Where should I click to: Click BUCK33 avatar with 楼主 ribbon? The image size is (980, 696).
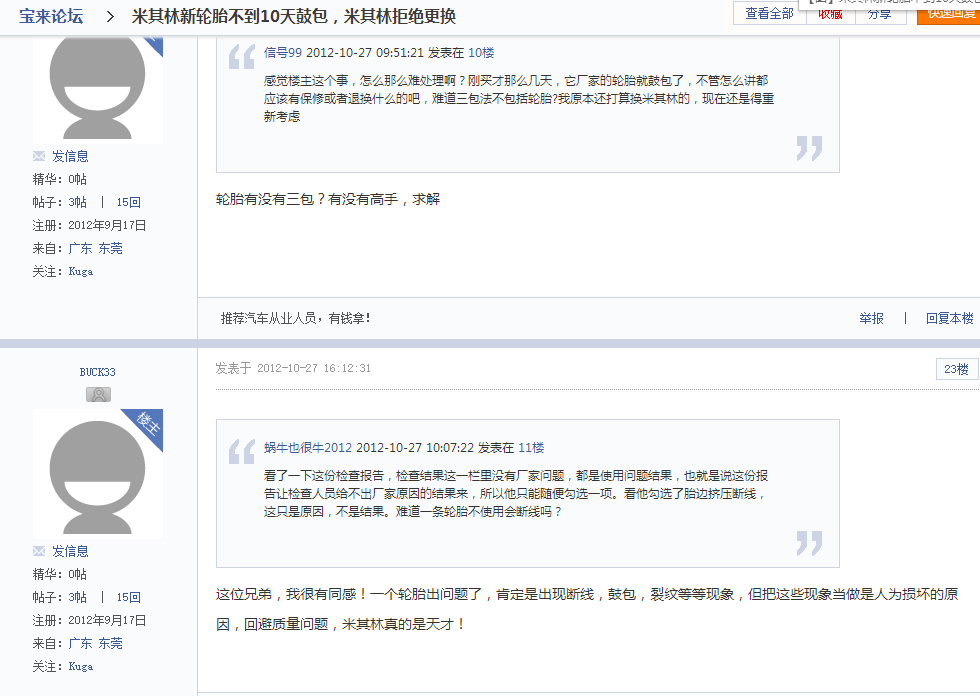pos(98,474)
